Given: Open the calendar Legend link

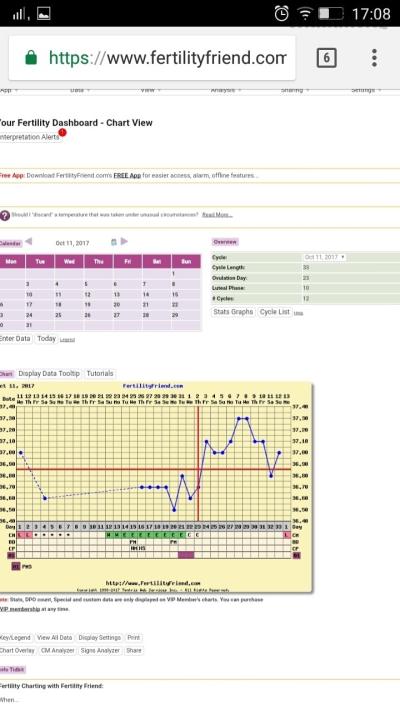Looking at the screenshot, I should click(68, 340).
